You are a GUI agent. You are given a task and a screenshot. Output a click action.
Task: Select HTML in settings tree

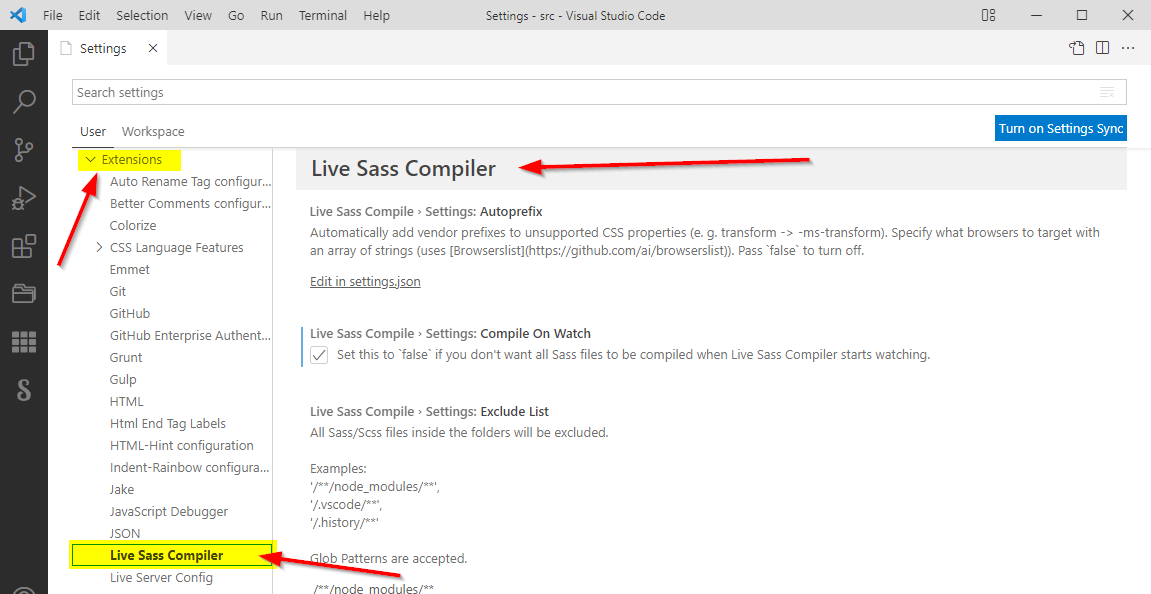point(126,402)
